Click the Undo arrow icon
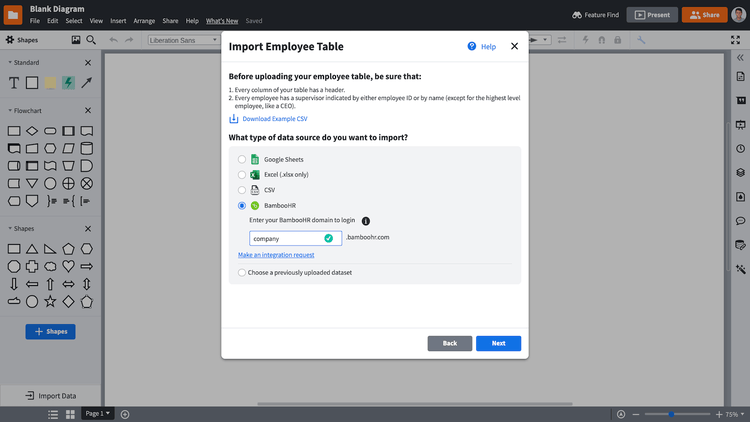Image resolution: width=750 pixels, height=422 pixels. [x=113, y=40]
